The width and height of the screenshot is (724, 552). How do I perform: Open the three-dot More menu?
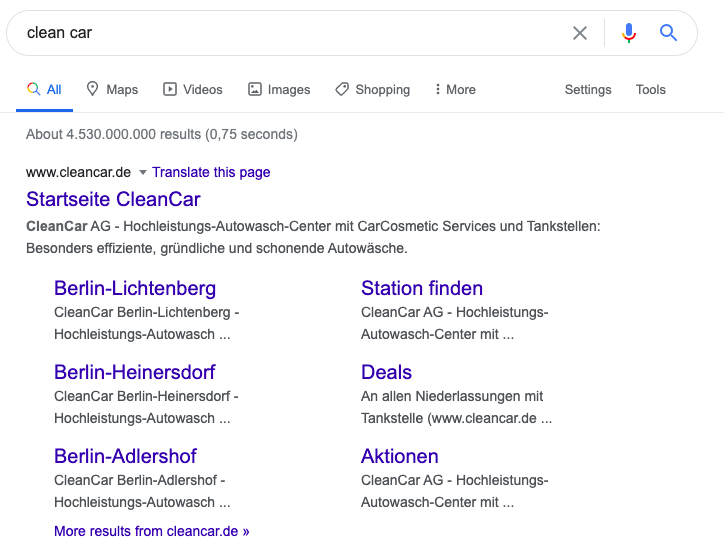coord(455,89)
